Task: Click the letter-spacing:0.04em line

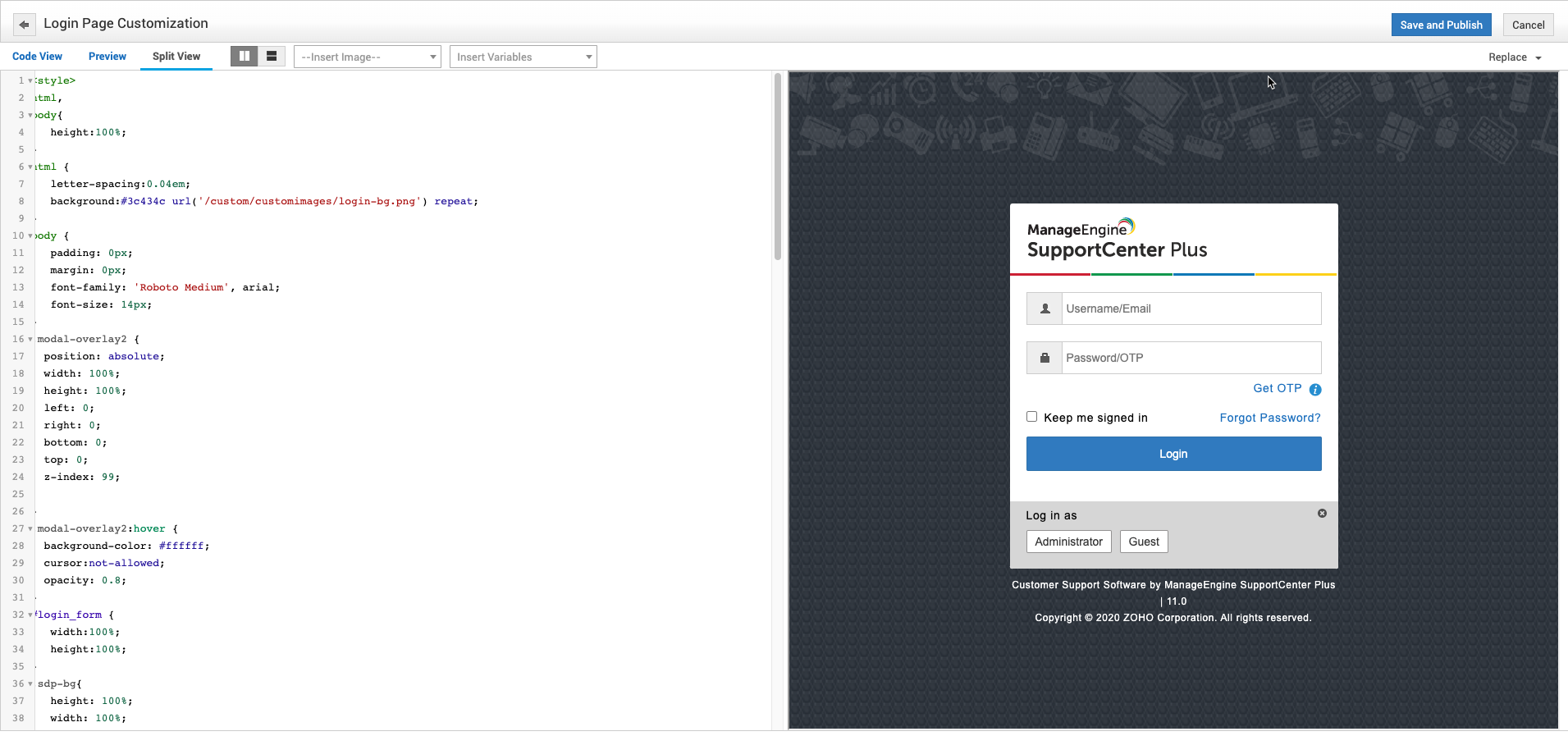Action: [120, 184]
